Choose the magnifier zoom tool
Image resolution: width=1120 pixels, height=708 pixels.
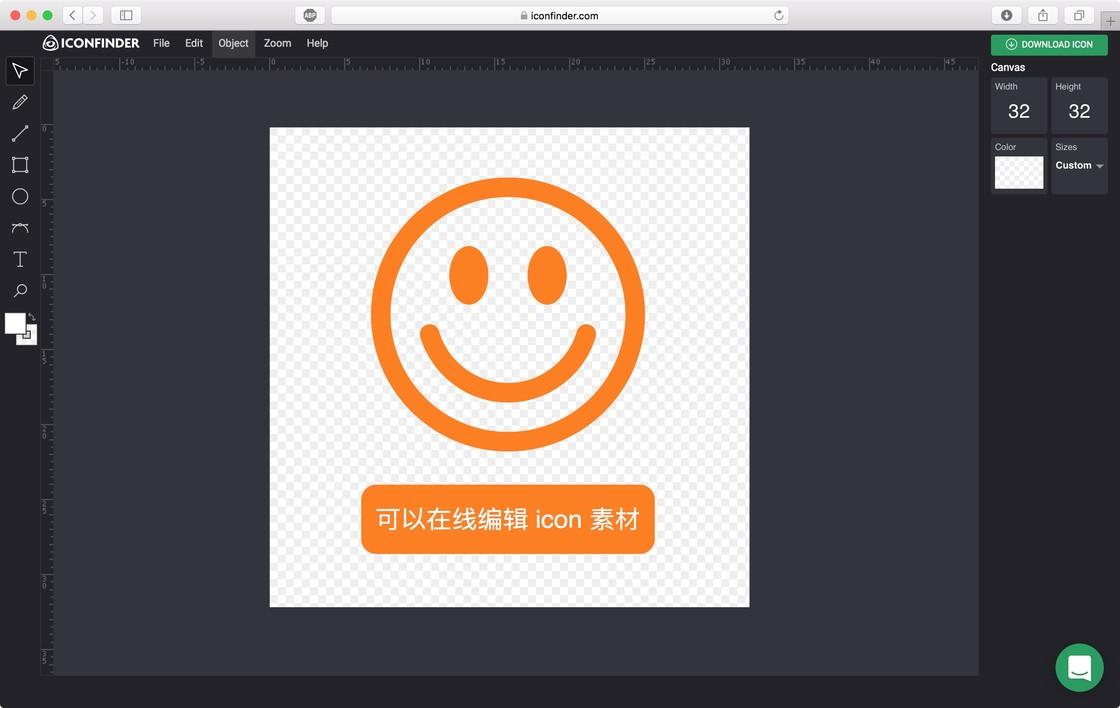coord(20,291)
